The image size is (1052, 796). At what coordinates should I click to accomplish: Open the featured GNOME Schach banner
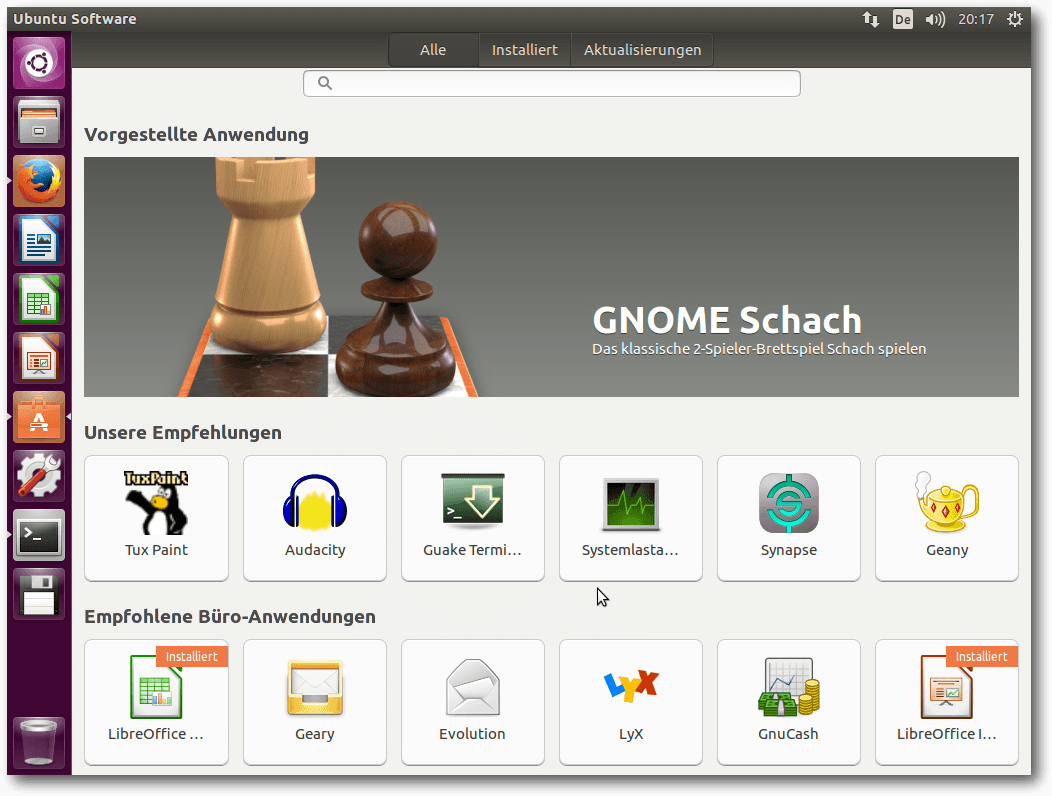pos(551,277)
